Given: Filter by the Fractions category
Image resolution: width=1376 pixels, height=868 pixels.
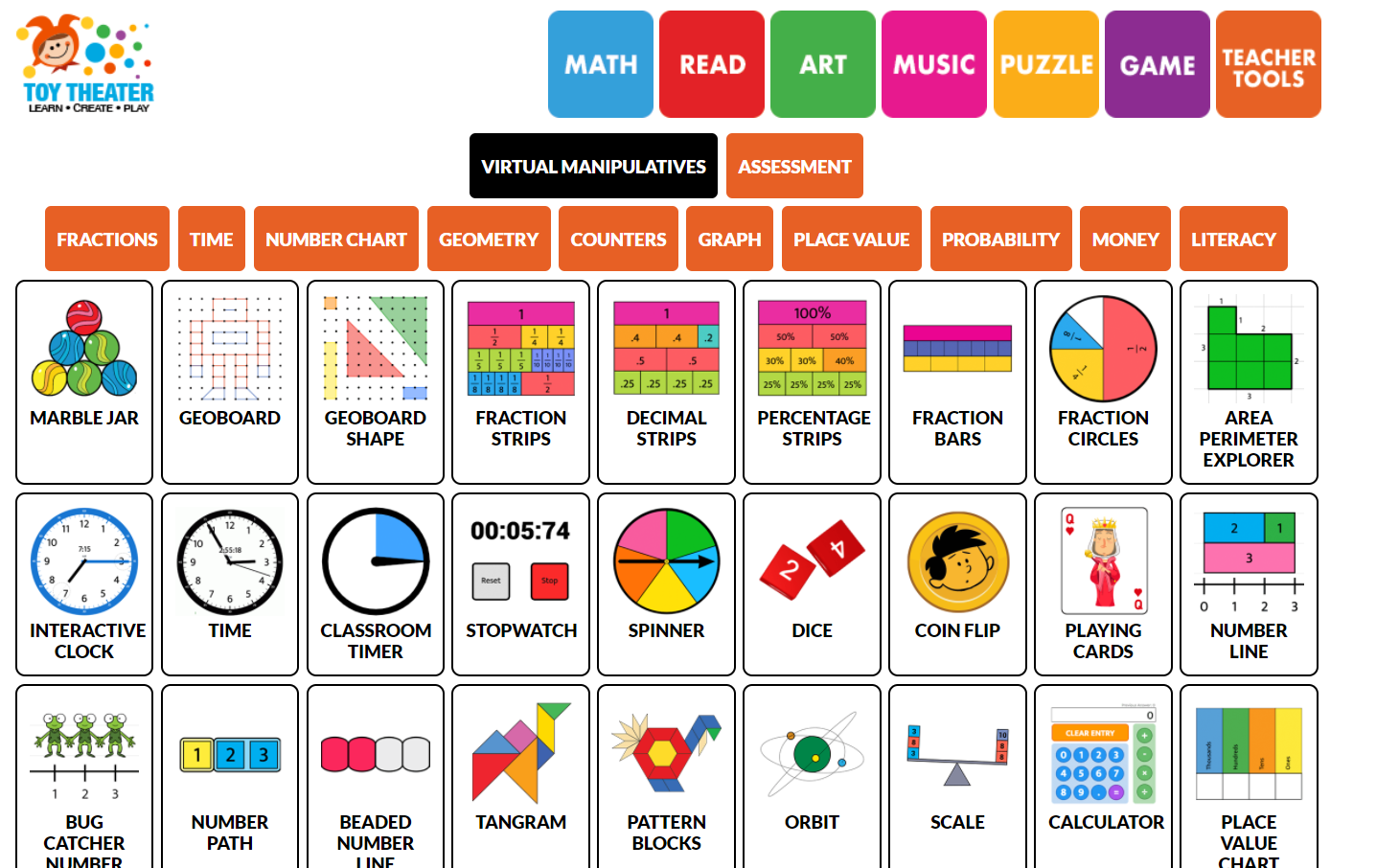Looking at the screenshot, I should click(x=107, y=239).
